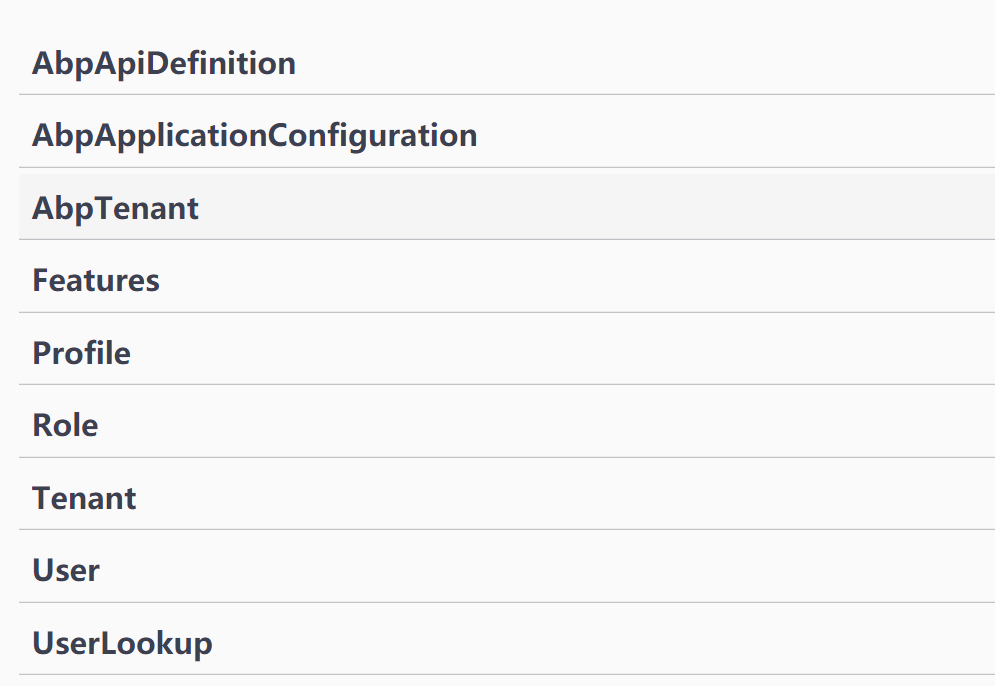
Task: Select the AbpTenant tag heading text
Action: 115,209
